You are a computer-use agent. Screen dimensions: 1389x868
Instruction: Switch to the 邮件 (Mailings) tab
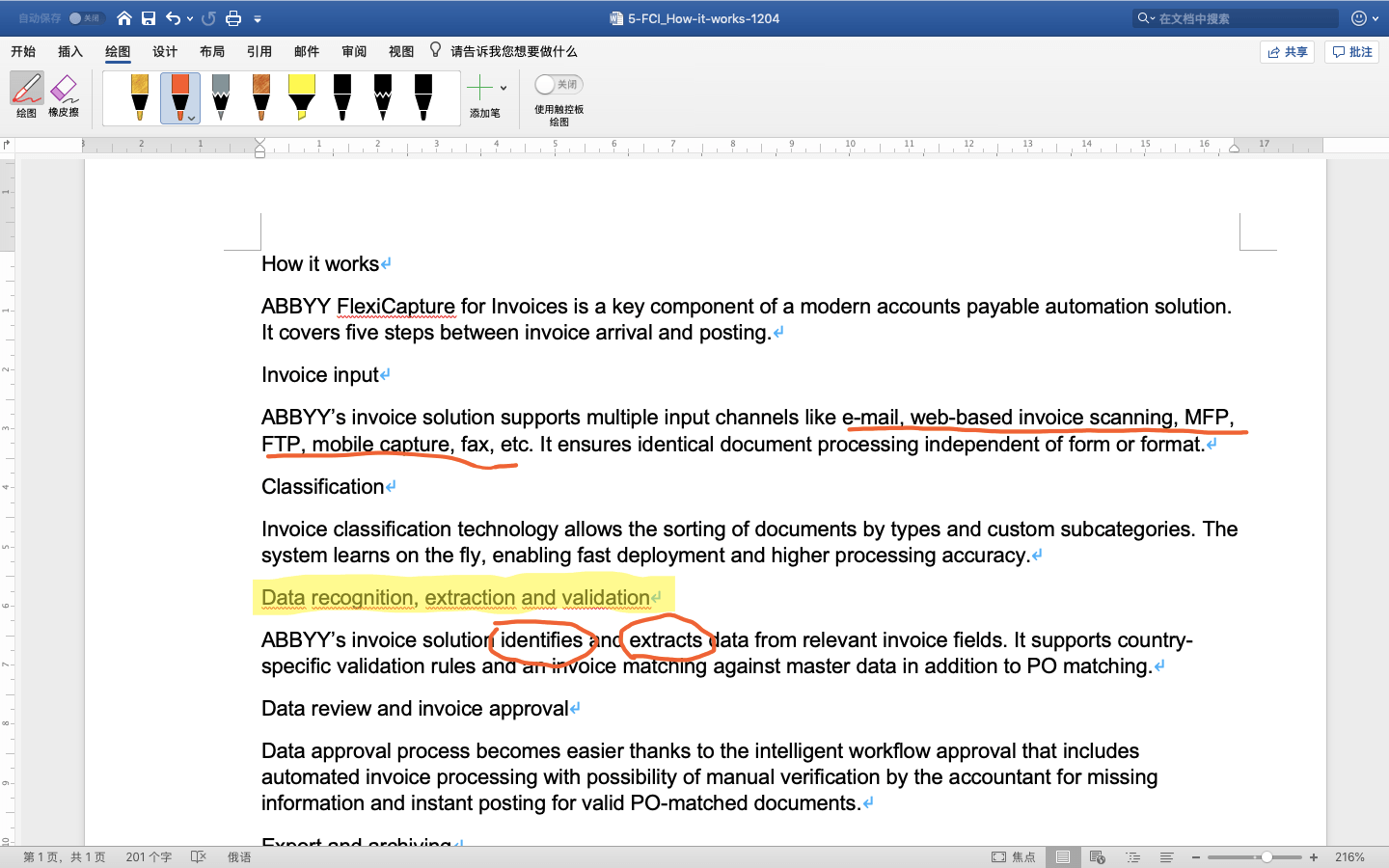pos(307,51)
